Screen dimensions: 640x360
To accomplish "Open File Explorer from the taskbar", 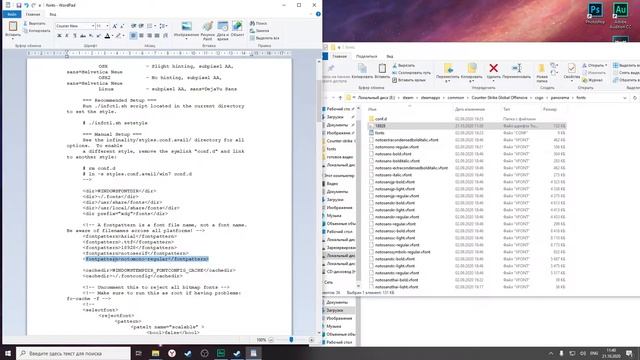I will click(156, 353).
